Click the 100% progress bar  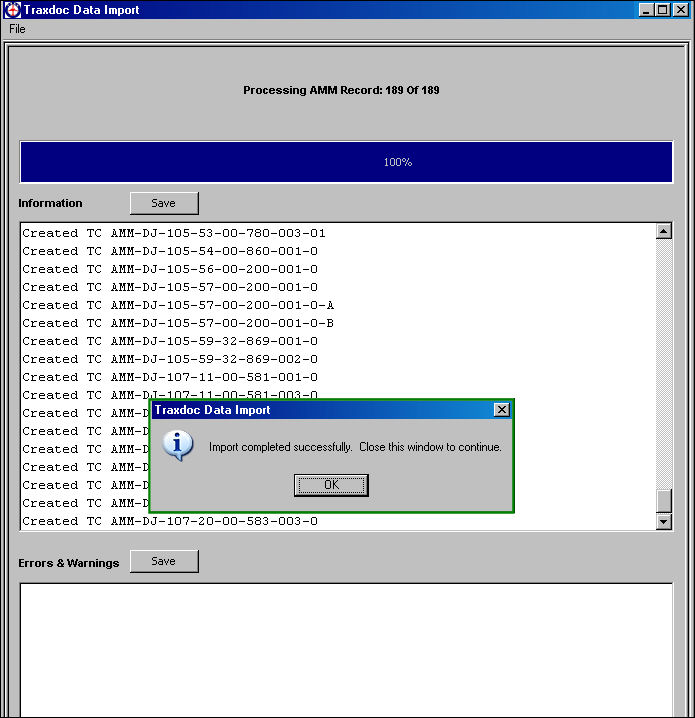[346, 162]
